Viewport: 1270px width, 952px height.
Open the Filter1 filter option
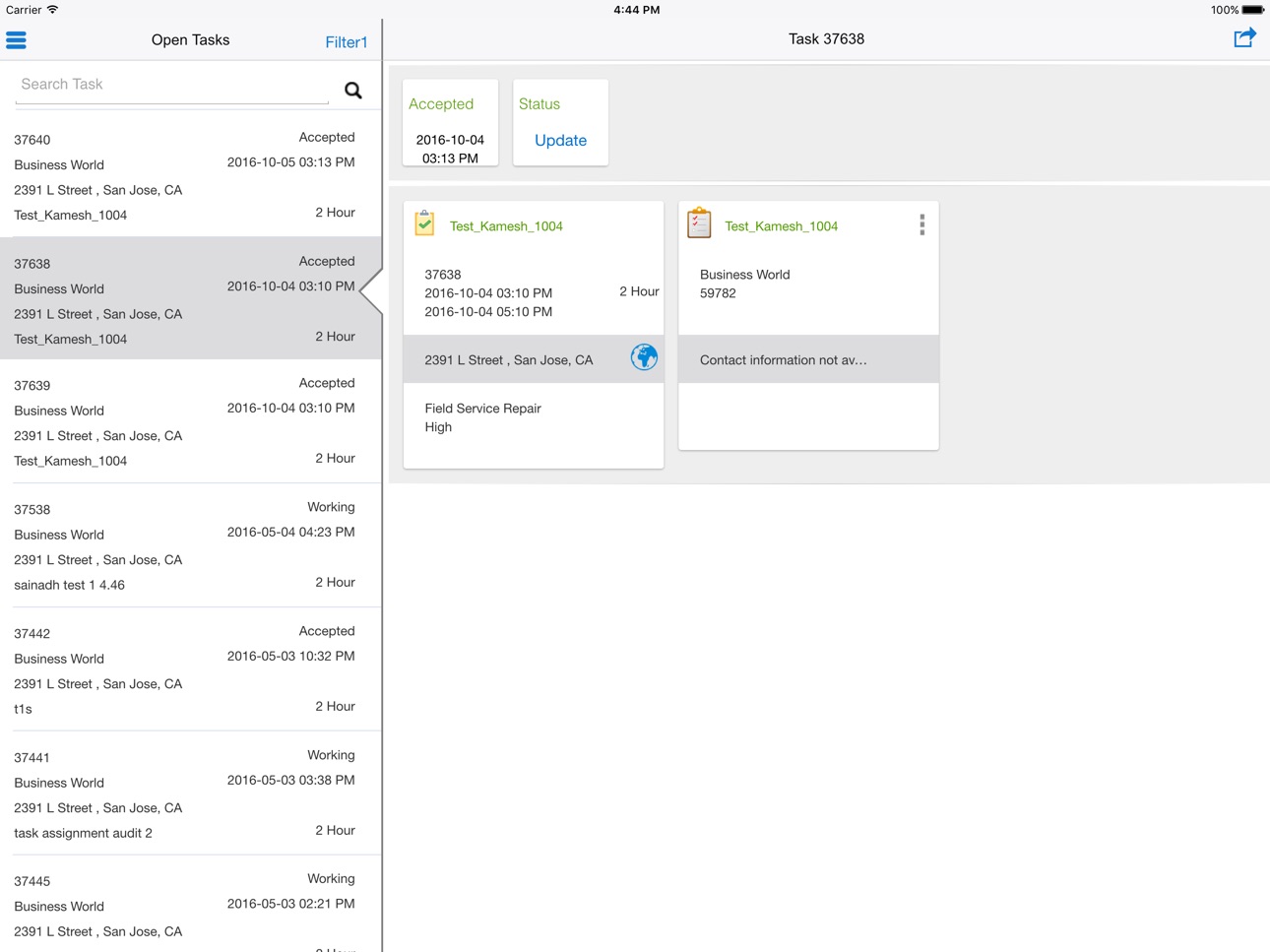(347, 42)
